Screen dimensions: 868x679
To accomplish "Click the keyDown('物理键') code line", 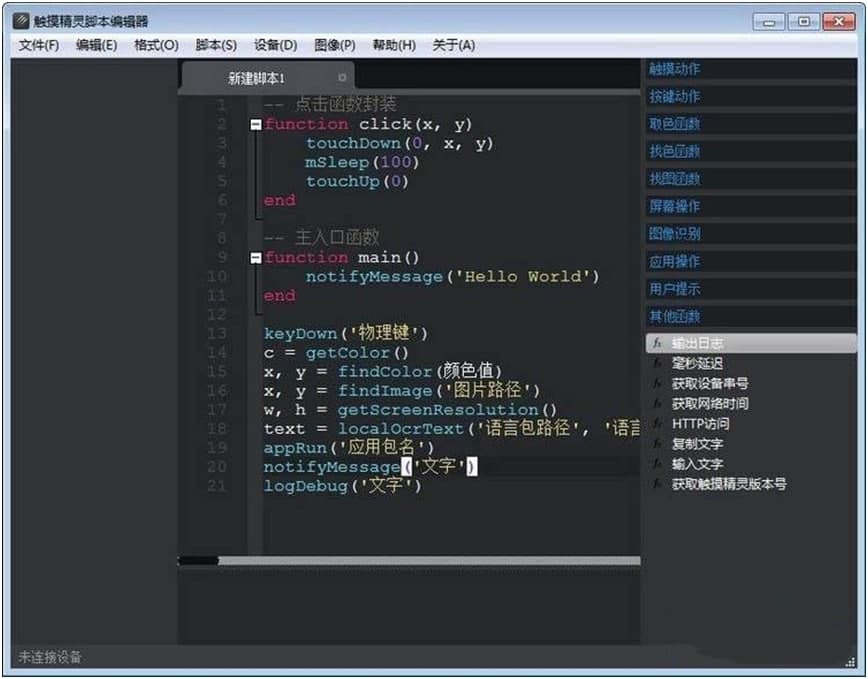I will click(345, 334).
